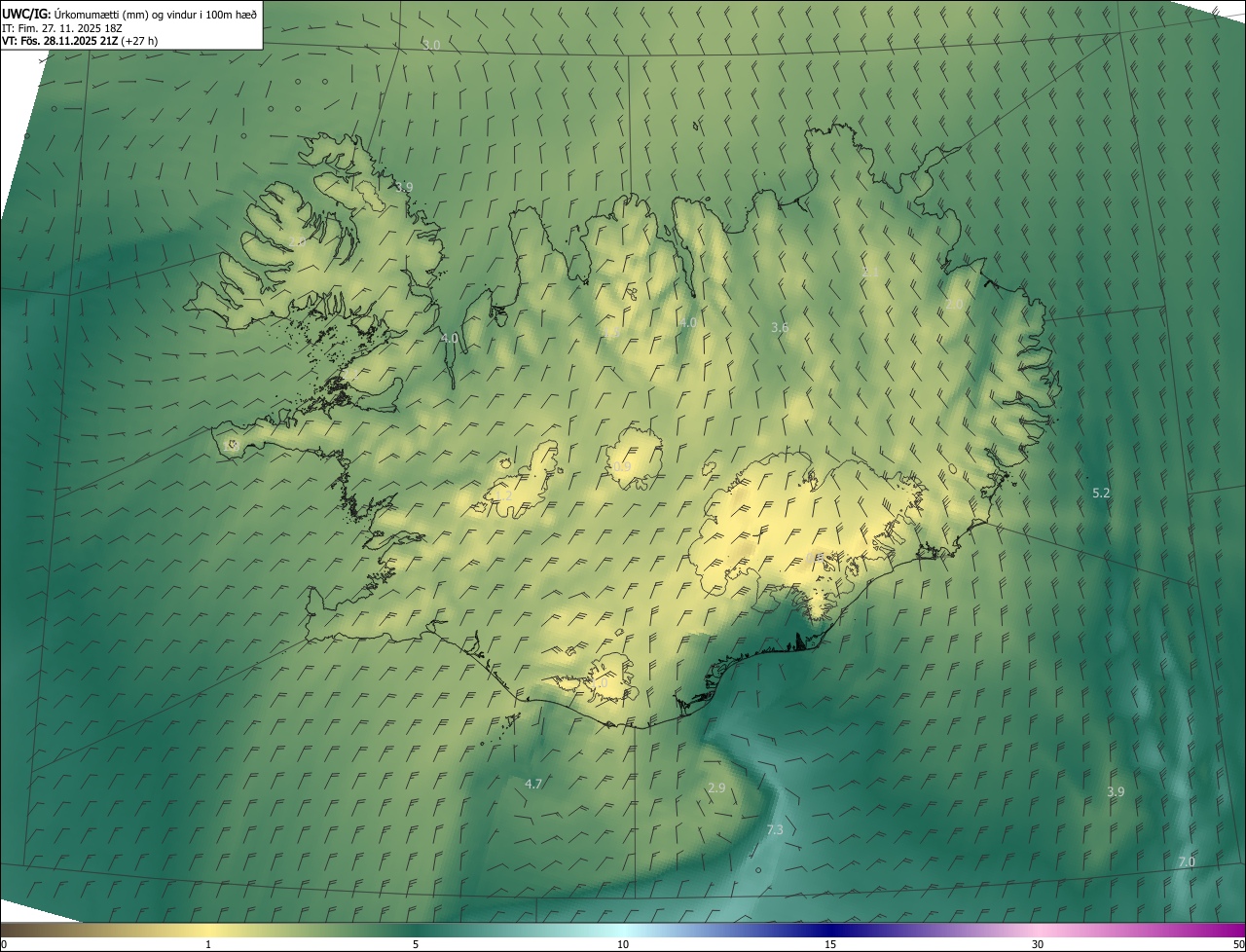Click the 7.0 value label on the map
This screenshot has width=1246, height=952.
click(x=1187, y=862)
